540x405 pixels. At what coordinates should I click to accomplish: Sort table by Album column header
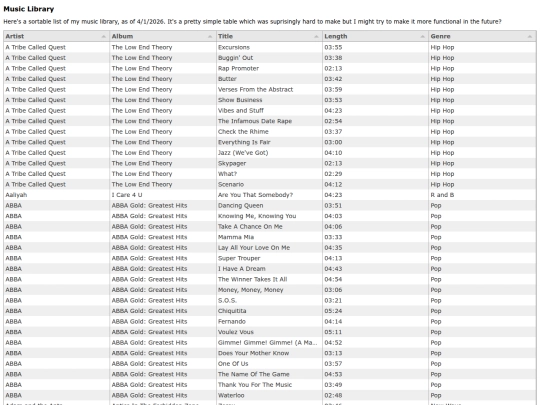[x=163, y=36]
